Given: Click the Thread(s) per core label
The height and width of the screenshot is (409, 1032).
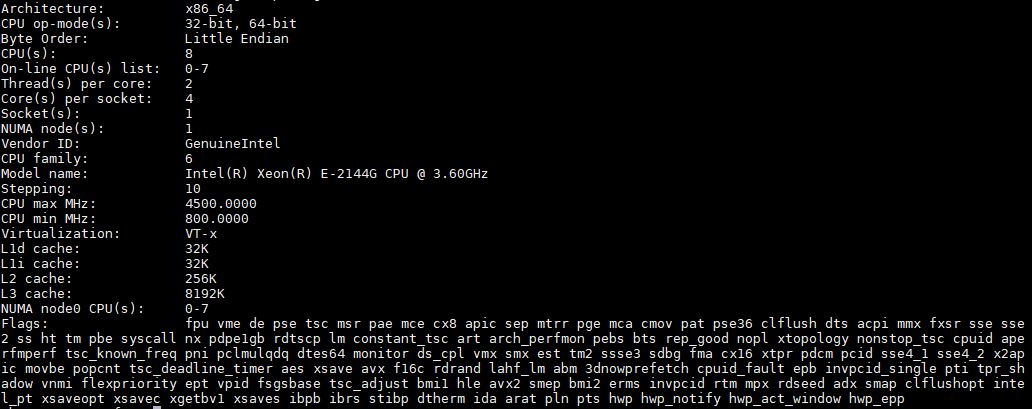Looking at the screenshot, I should 76,84.
